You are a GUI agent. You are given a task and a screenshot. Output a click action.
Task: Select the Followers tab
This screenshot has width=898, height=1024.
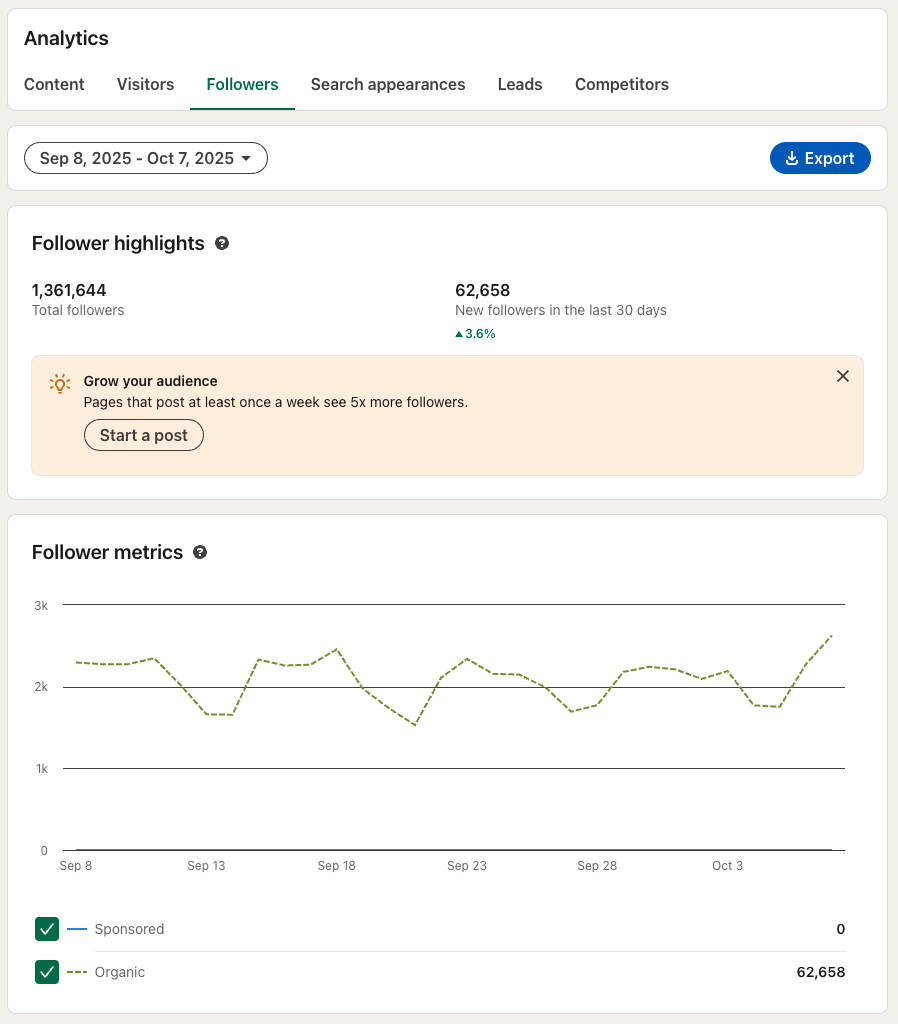pos(242,84)
